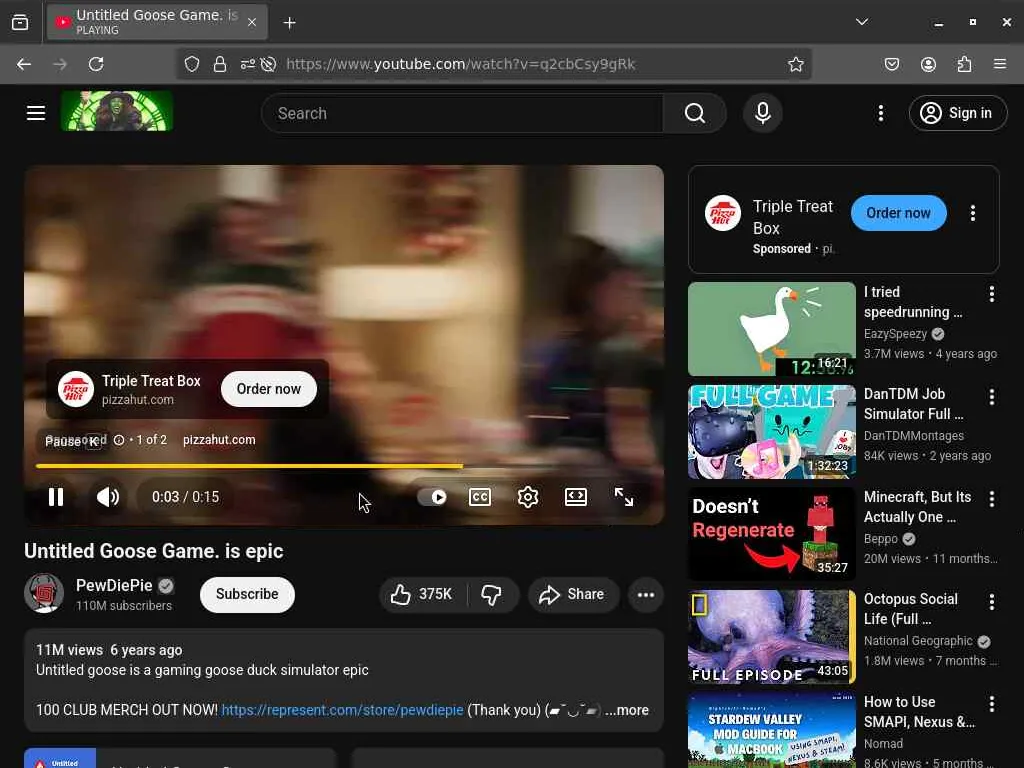Open DanTDM Full Game thumbnail

(772, 432)
